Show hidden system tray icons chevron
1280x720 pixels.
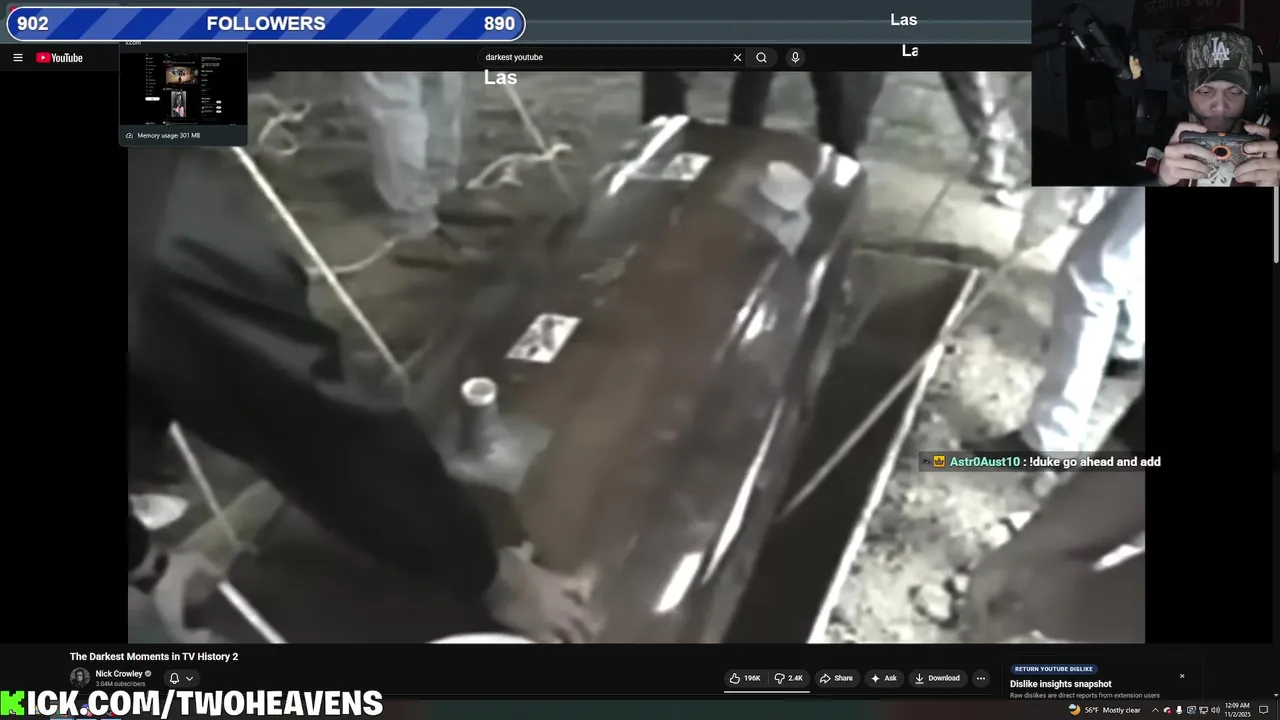click(1155, 710)
